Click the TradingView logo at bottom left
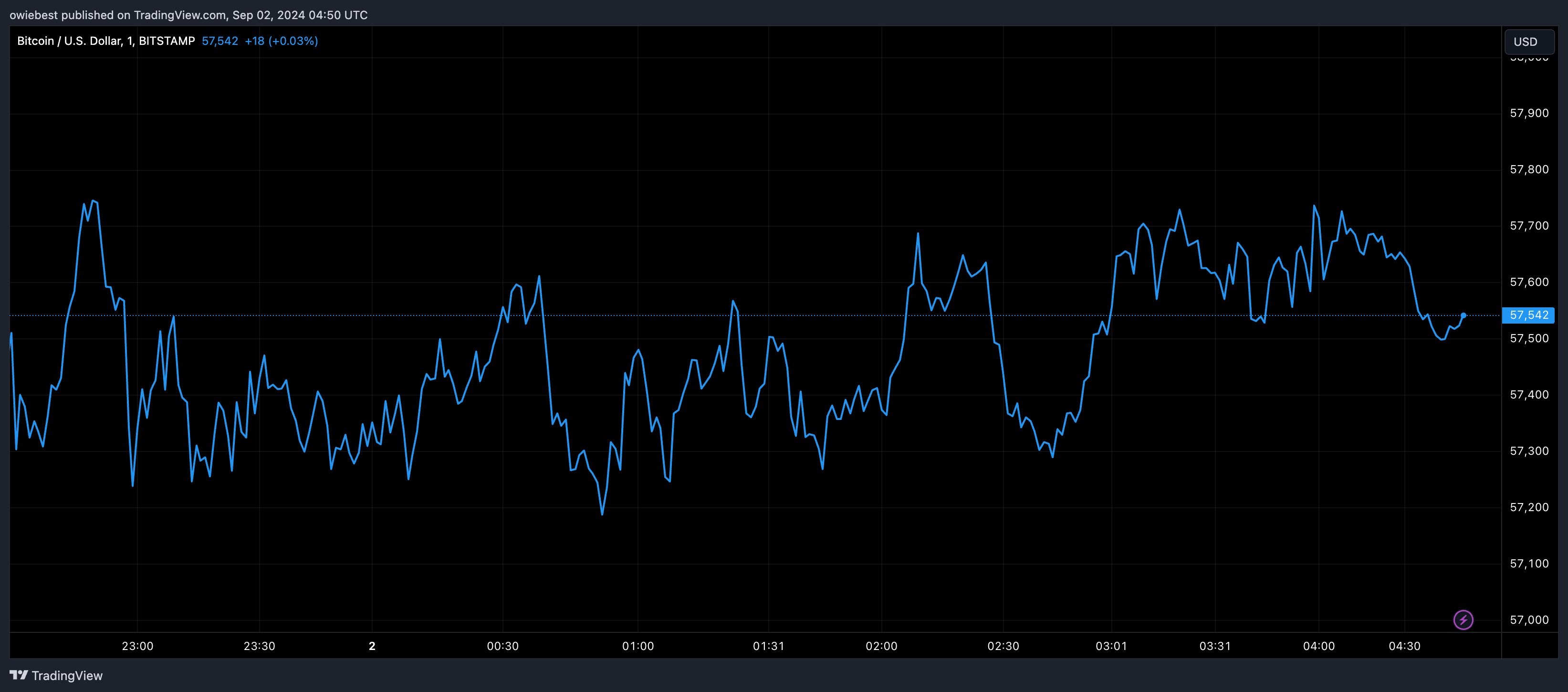Screen dimensions: 1568x692 (56, 676)
